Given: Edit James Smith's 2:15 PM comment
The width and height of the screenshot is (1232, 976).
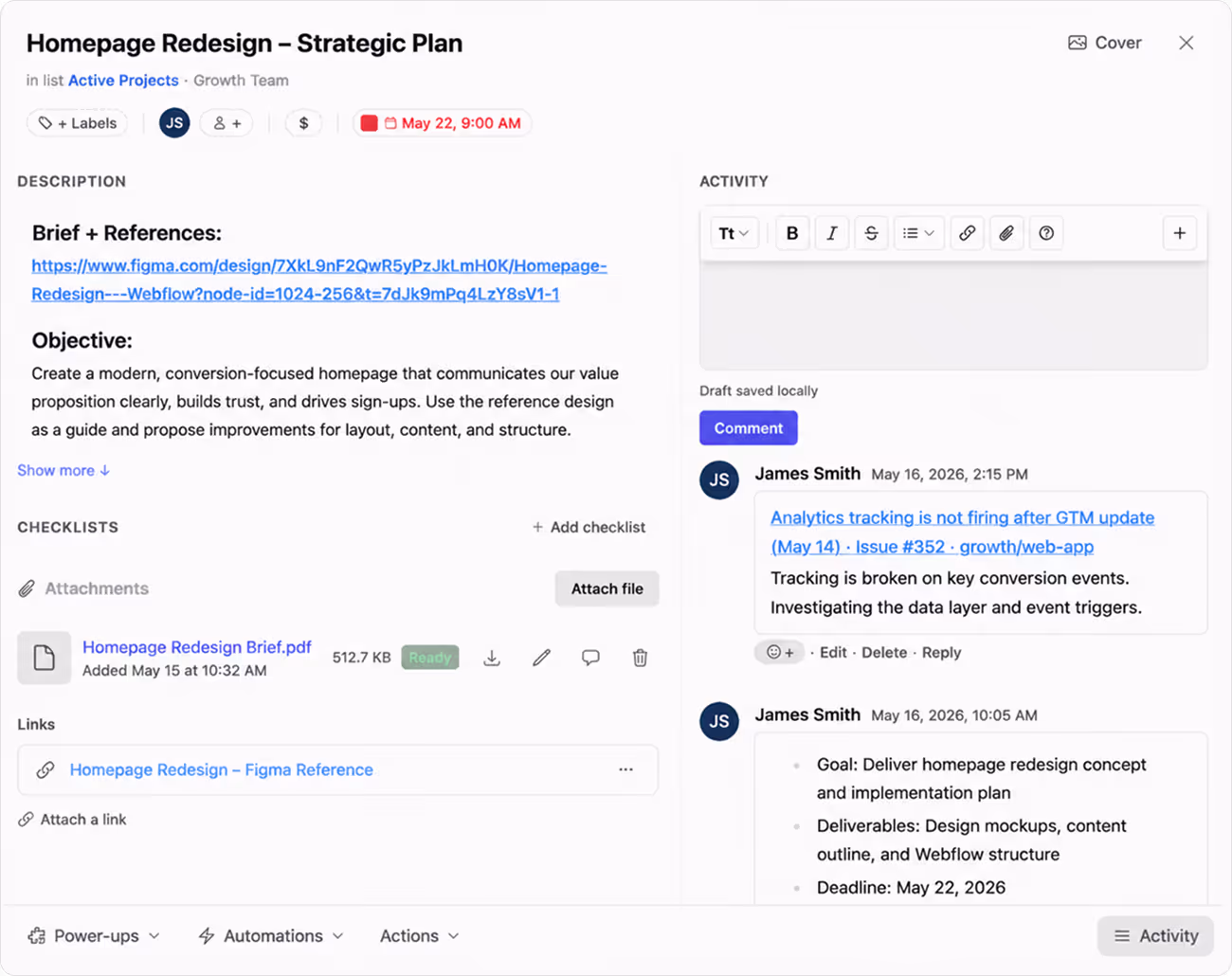Looking at the screenshot, I should coord(833,652).
